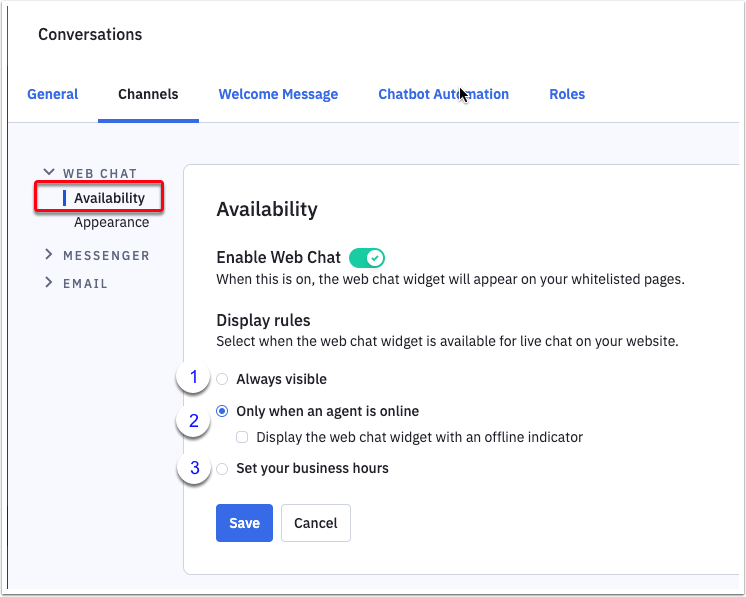Click the numbered callout marker 1

pos(194,378)
